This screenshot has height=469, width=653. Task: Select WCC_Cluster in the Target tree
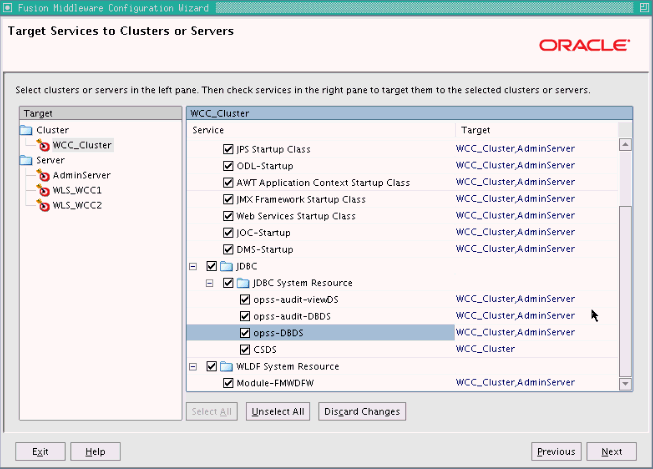point(82,145)
